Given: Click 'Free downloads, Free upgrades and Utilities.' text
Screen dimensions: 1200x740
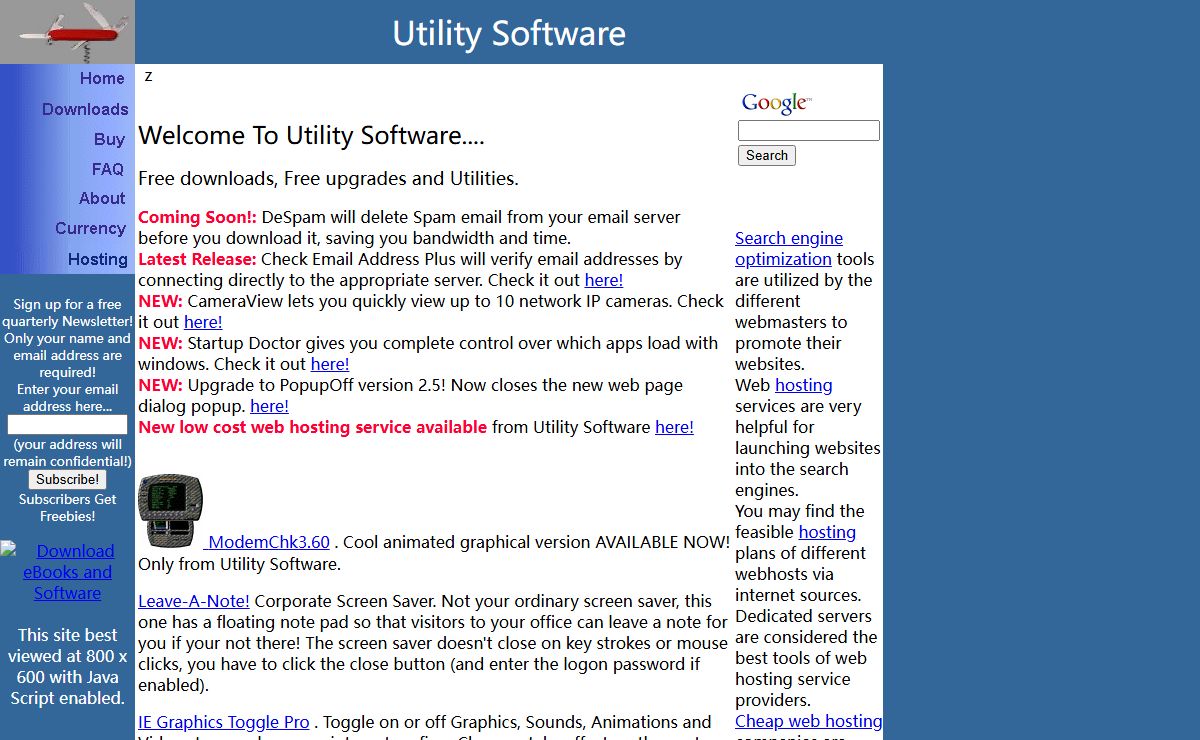Looking at the screenshot, I should (x=328, y=179).
